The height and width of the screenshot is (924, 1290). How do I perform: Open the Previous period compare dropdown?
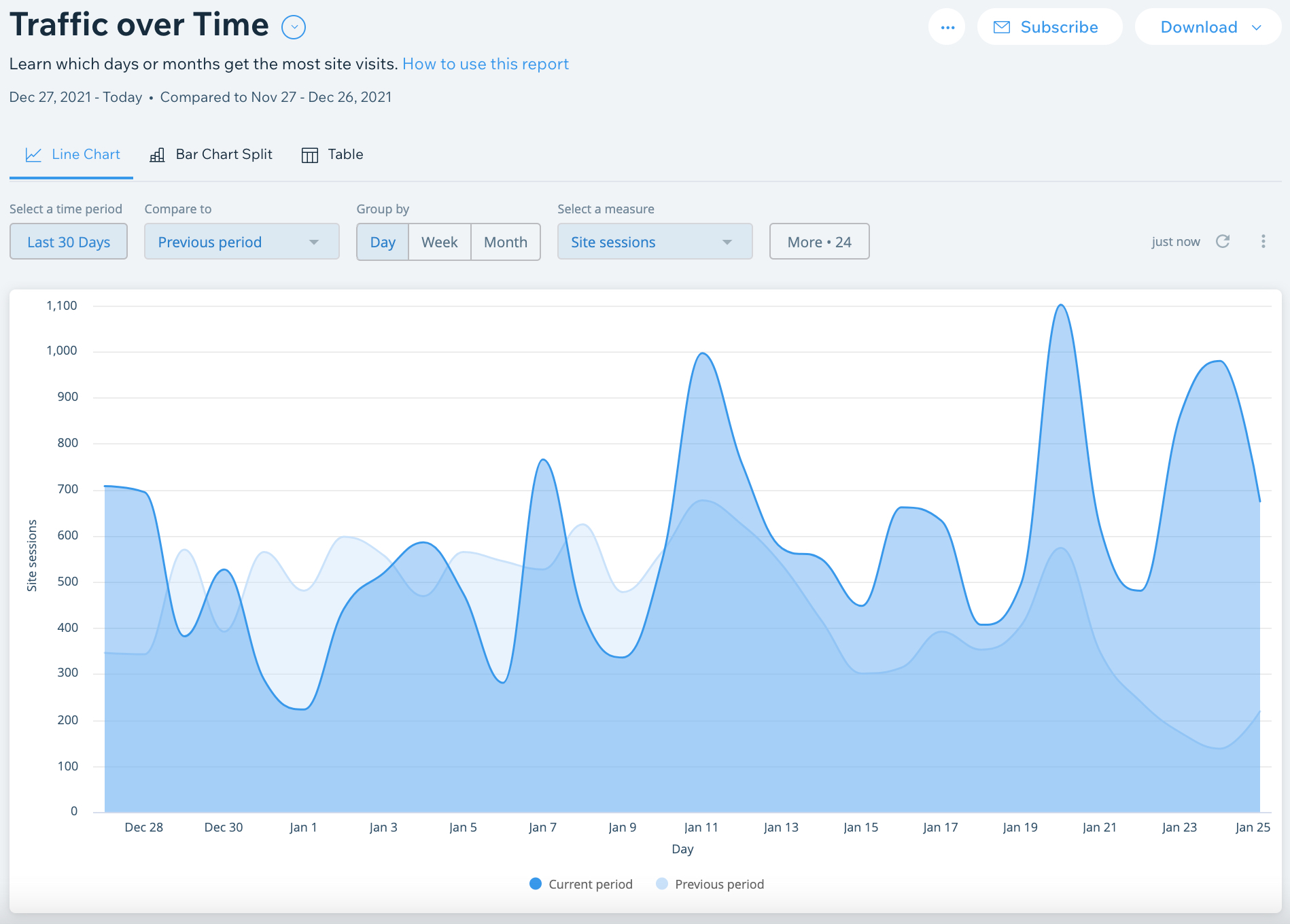click(242, 242)
